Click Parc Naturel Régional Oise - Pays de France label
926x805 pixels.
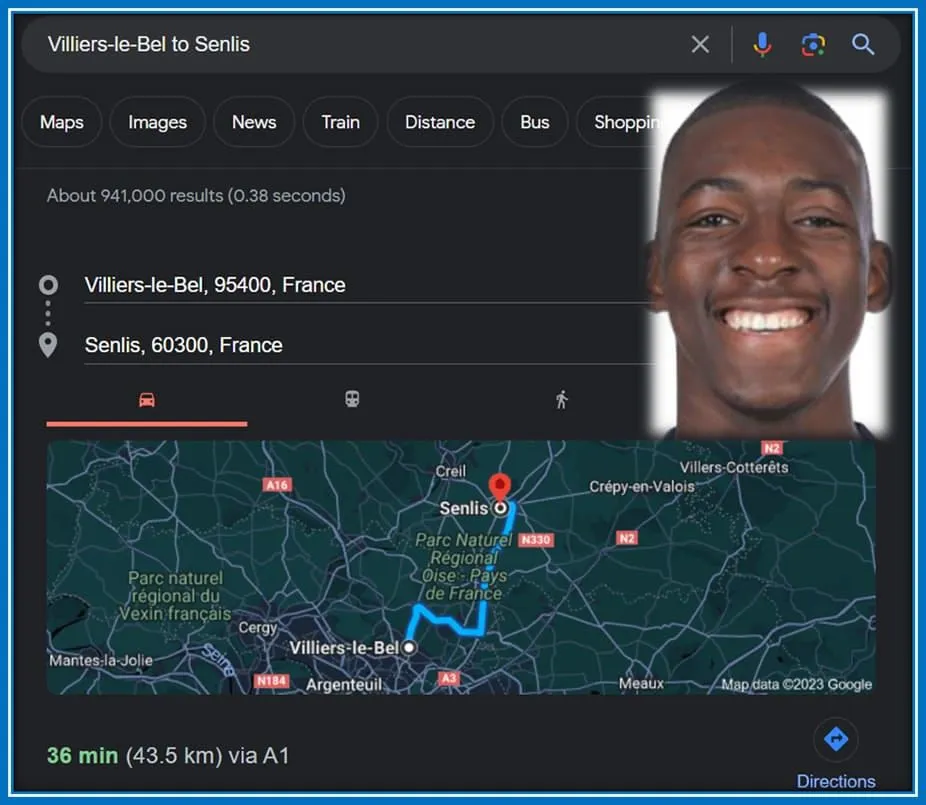click(464, 566)
